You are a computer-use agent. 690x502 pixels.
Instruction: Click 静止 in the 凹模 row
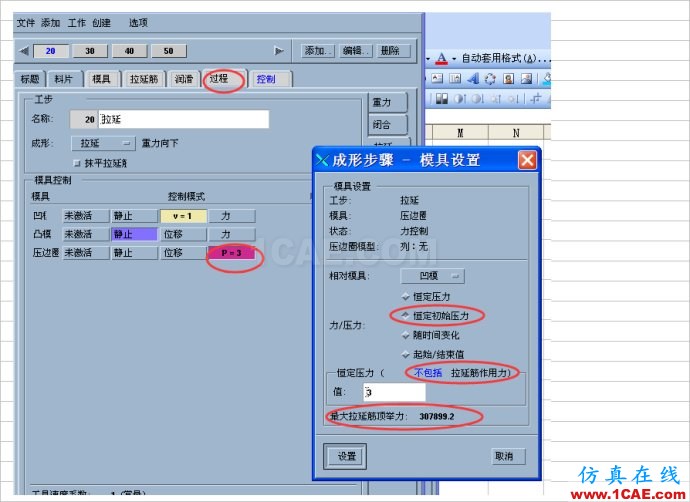click(x=134, y=216)
